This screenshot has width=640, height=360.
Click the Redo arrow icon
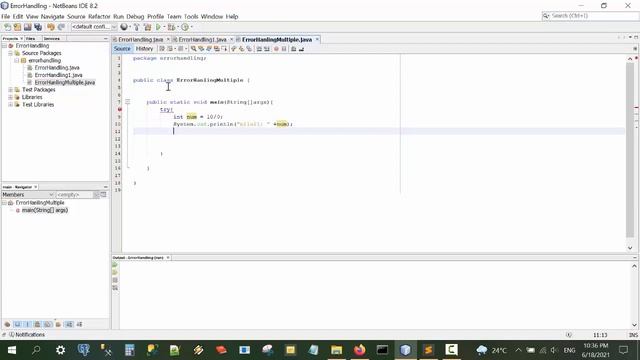point(61,27)
